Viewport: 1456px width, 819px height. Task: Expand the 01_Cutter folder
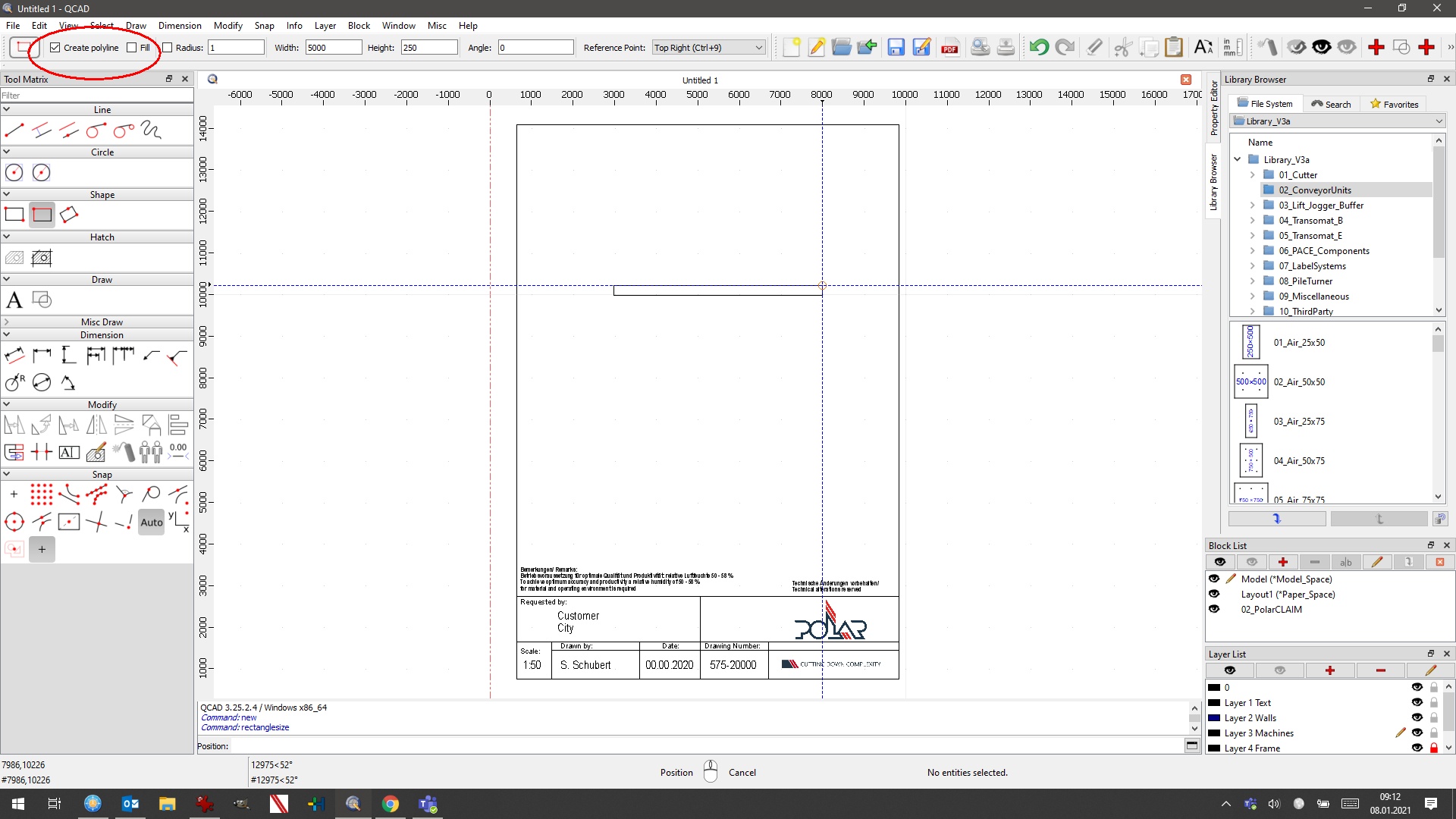pyautogui.click(x=1253, y=175)
